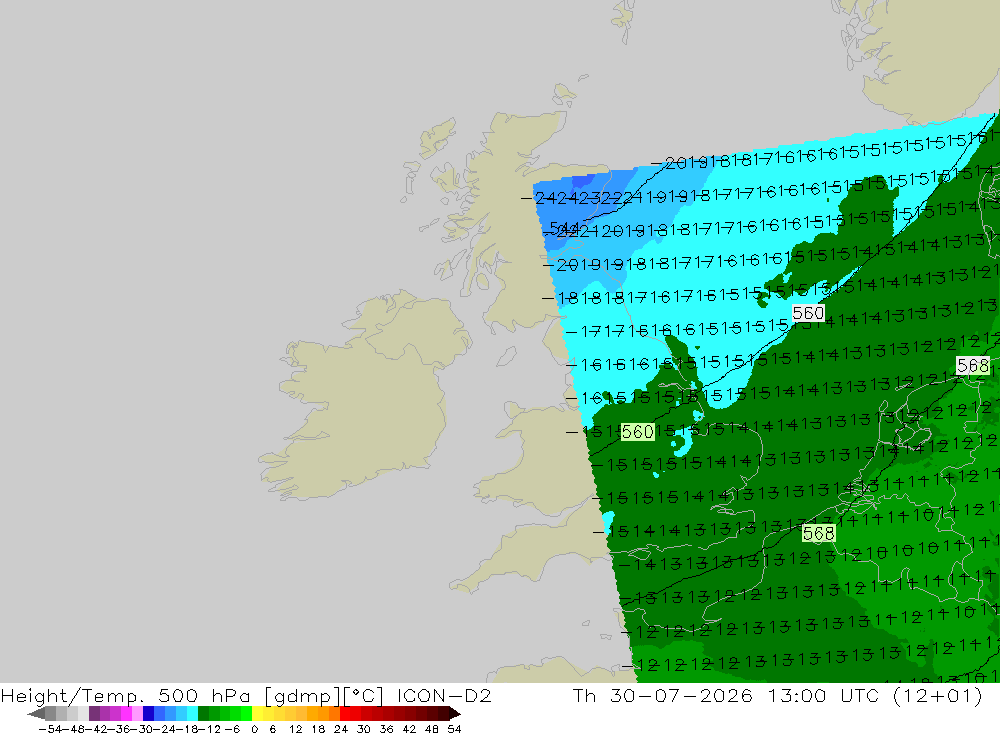Click the gray left arrow of color scale

tap(36, 713)
